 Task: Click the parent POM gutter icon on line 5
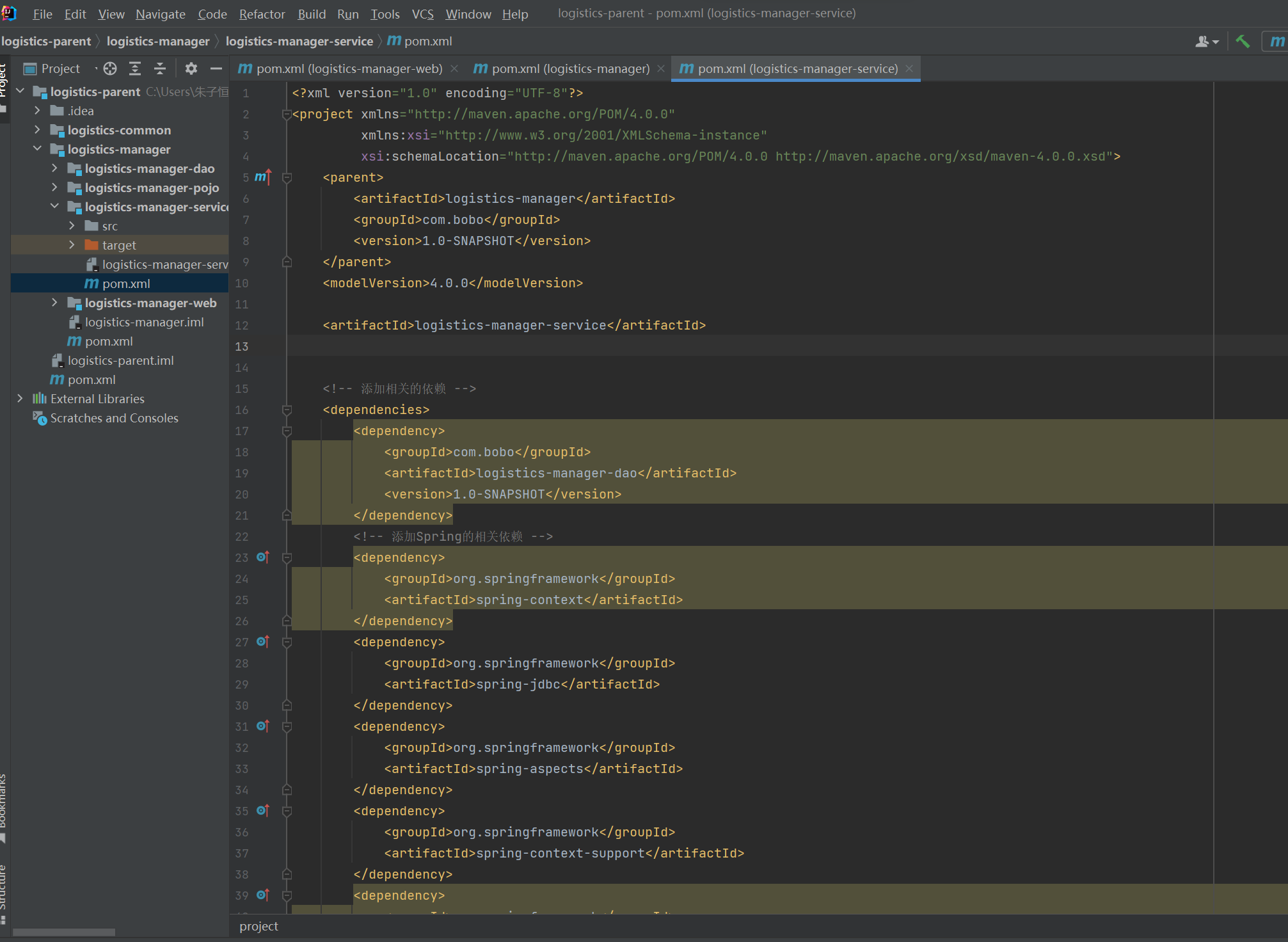262,177
